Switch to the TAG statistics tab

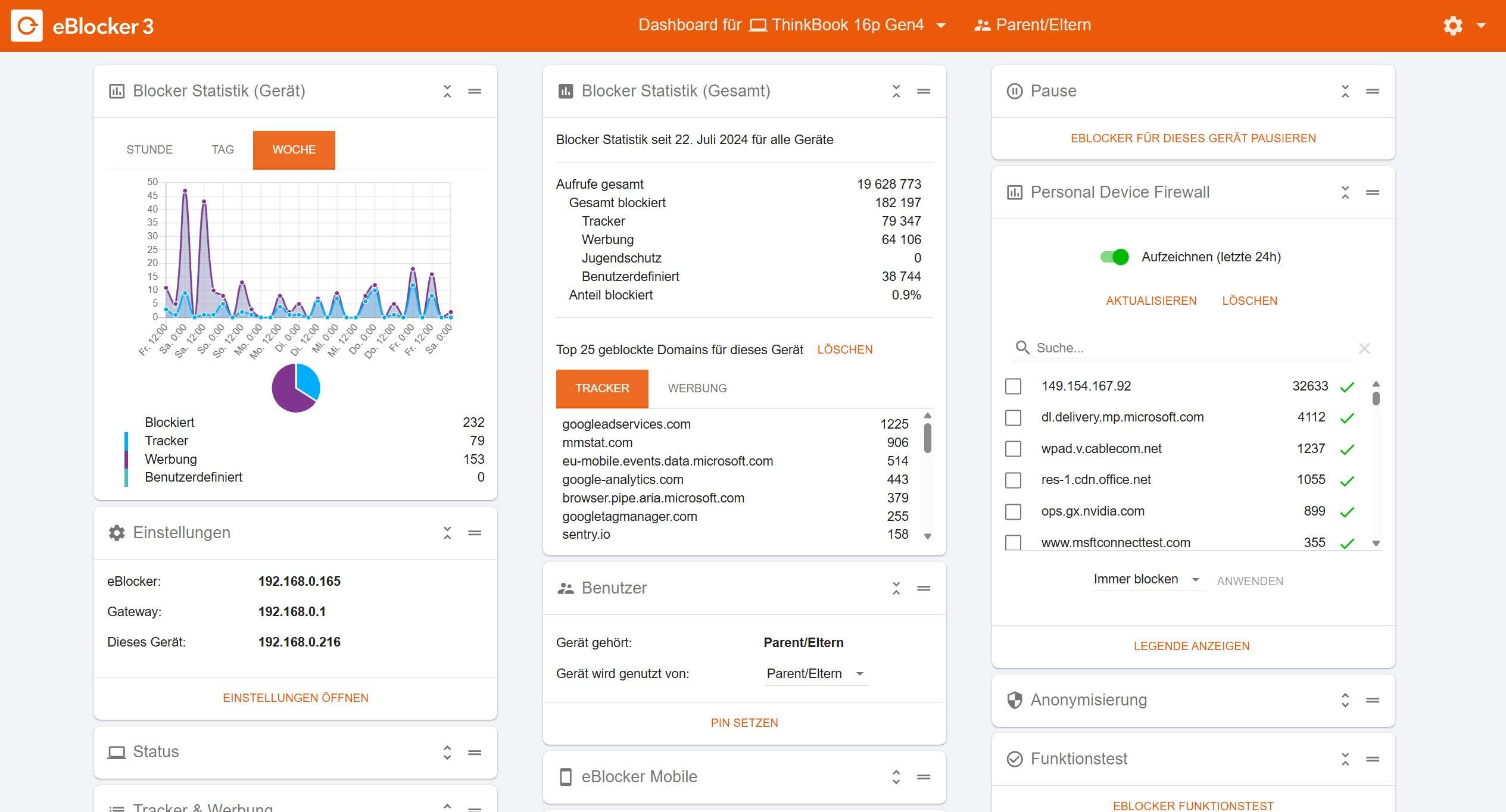pos(222,149)
